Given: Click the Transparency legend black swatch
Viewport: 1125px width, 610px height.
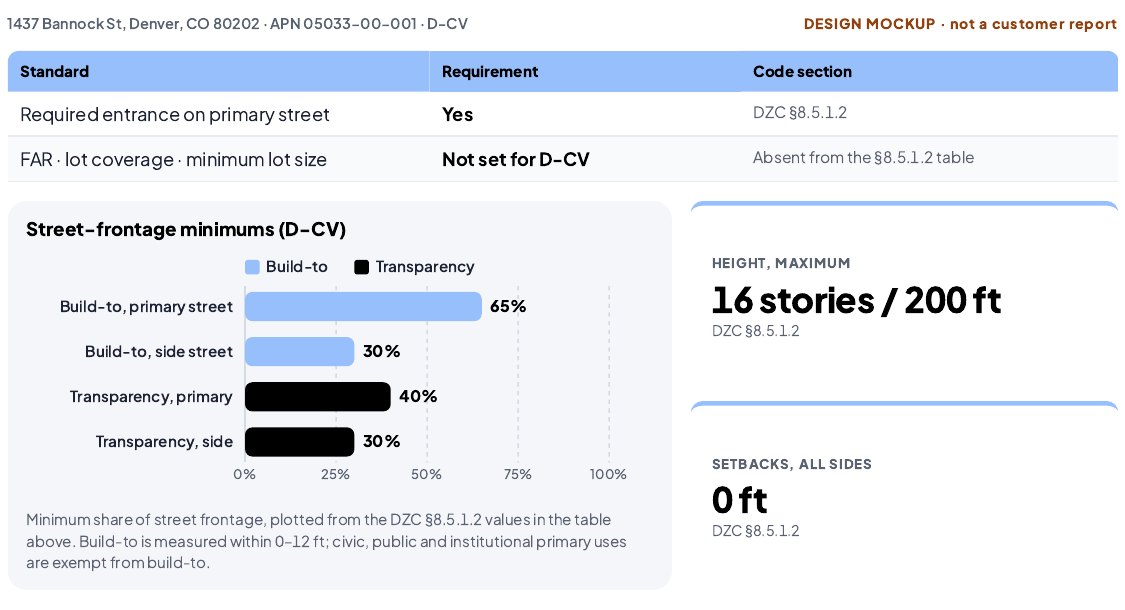Looking at the screenshot, I should [362, 267].
